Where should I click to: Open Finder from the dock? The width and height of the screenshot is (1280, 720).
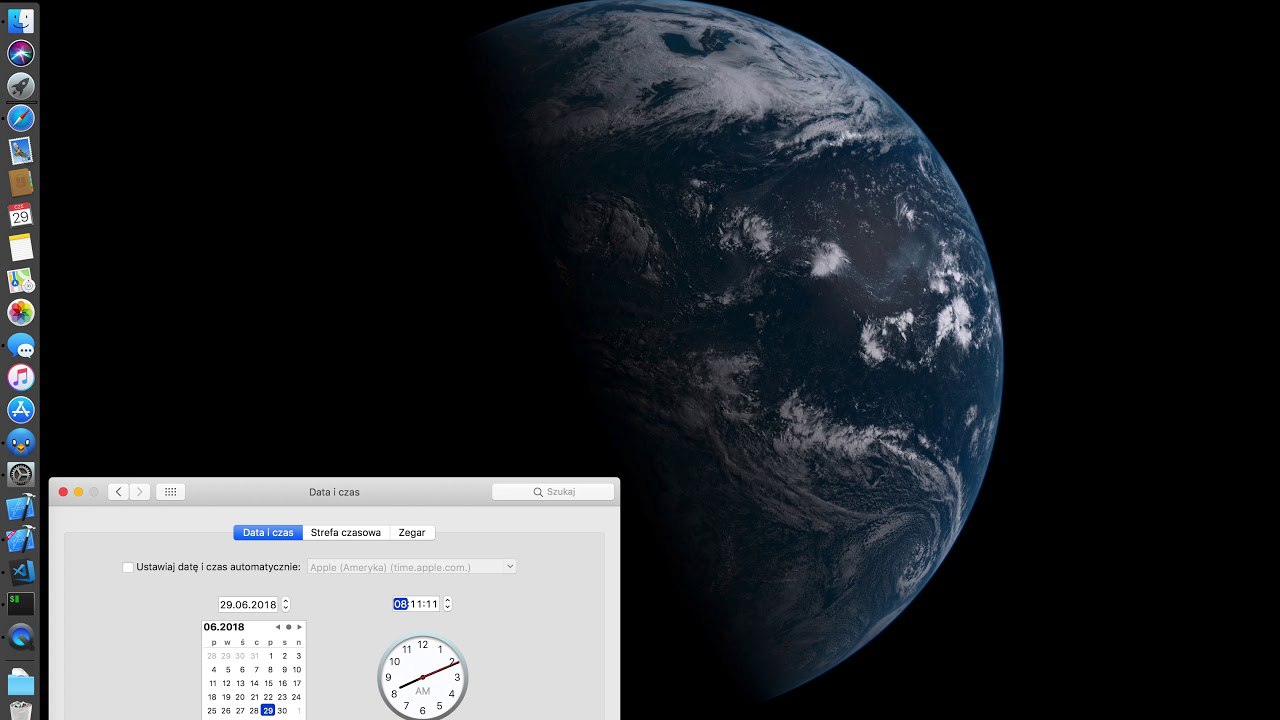[x=21, y=20]
